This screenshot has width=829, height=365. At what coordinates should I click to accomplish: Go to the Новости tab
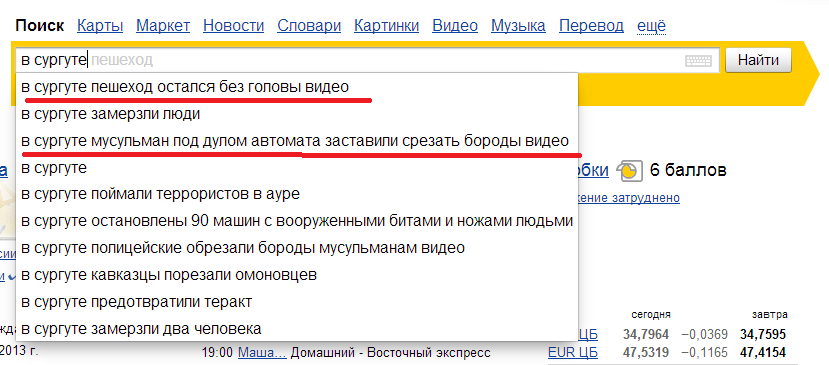click(x=233, y=25)
